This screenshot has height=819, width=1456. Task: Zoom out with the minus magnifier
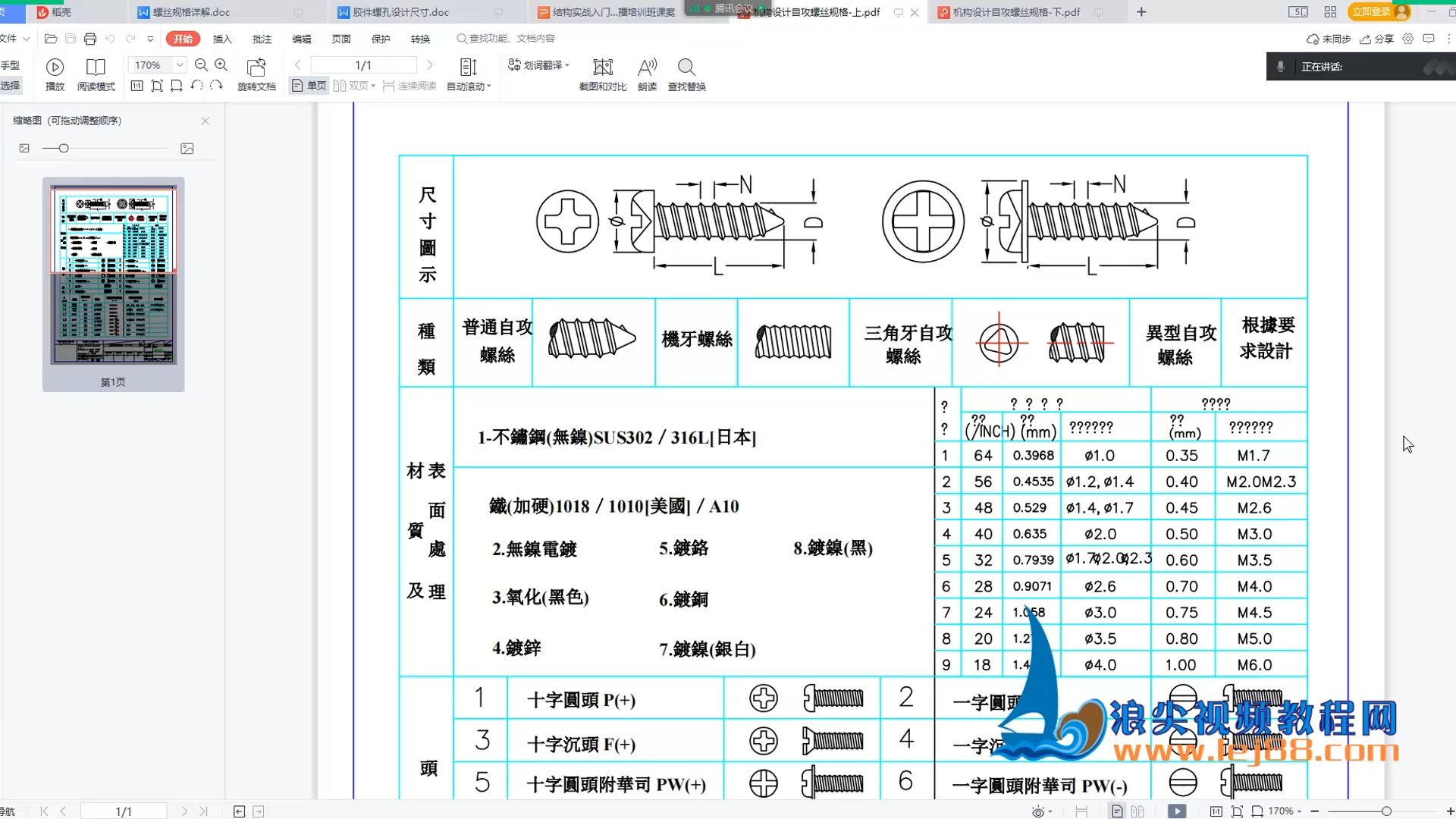201,65
